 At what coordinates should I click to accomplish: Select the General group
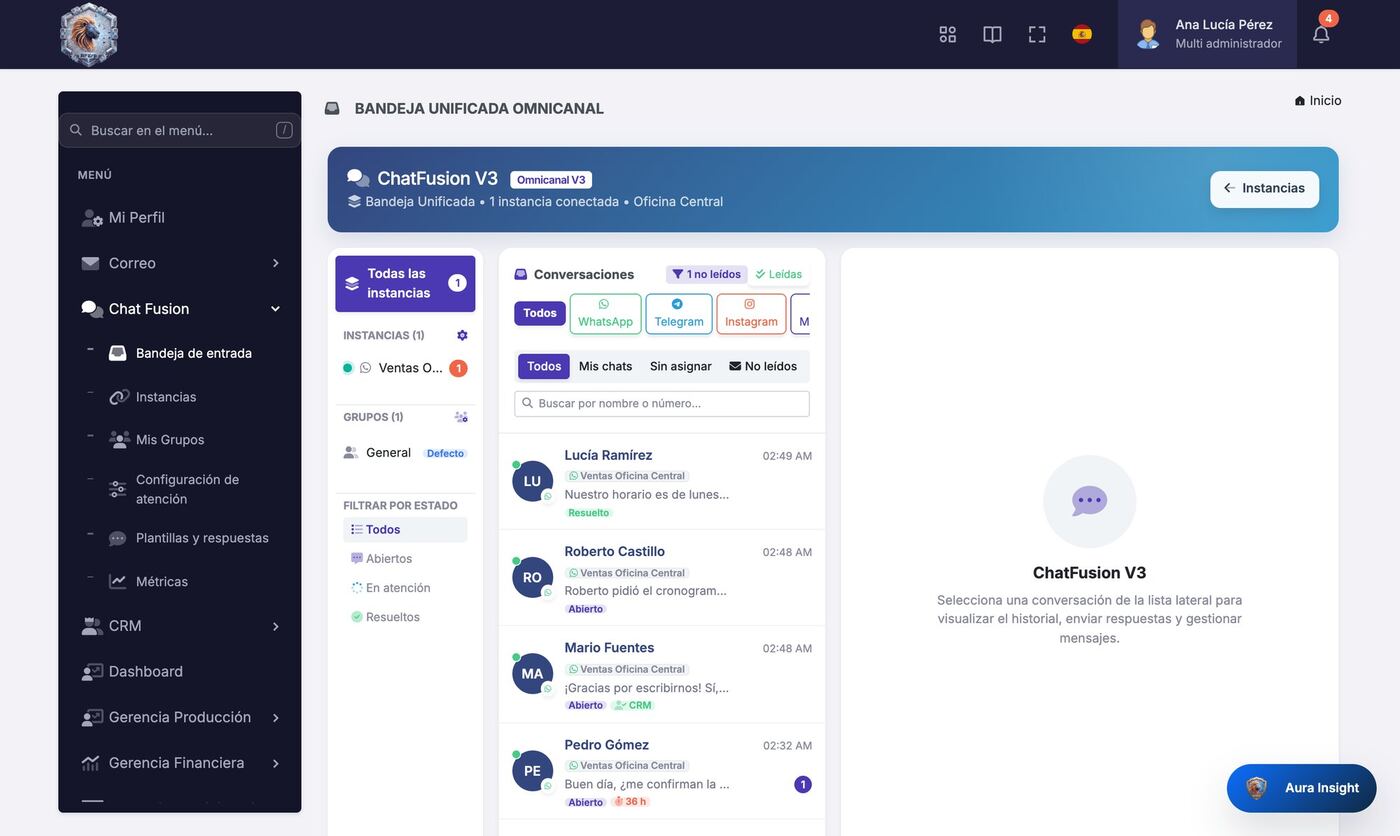pyautogui.click(x=405, y=453)
